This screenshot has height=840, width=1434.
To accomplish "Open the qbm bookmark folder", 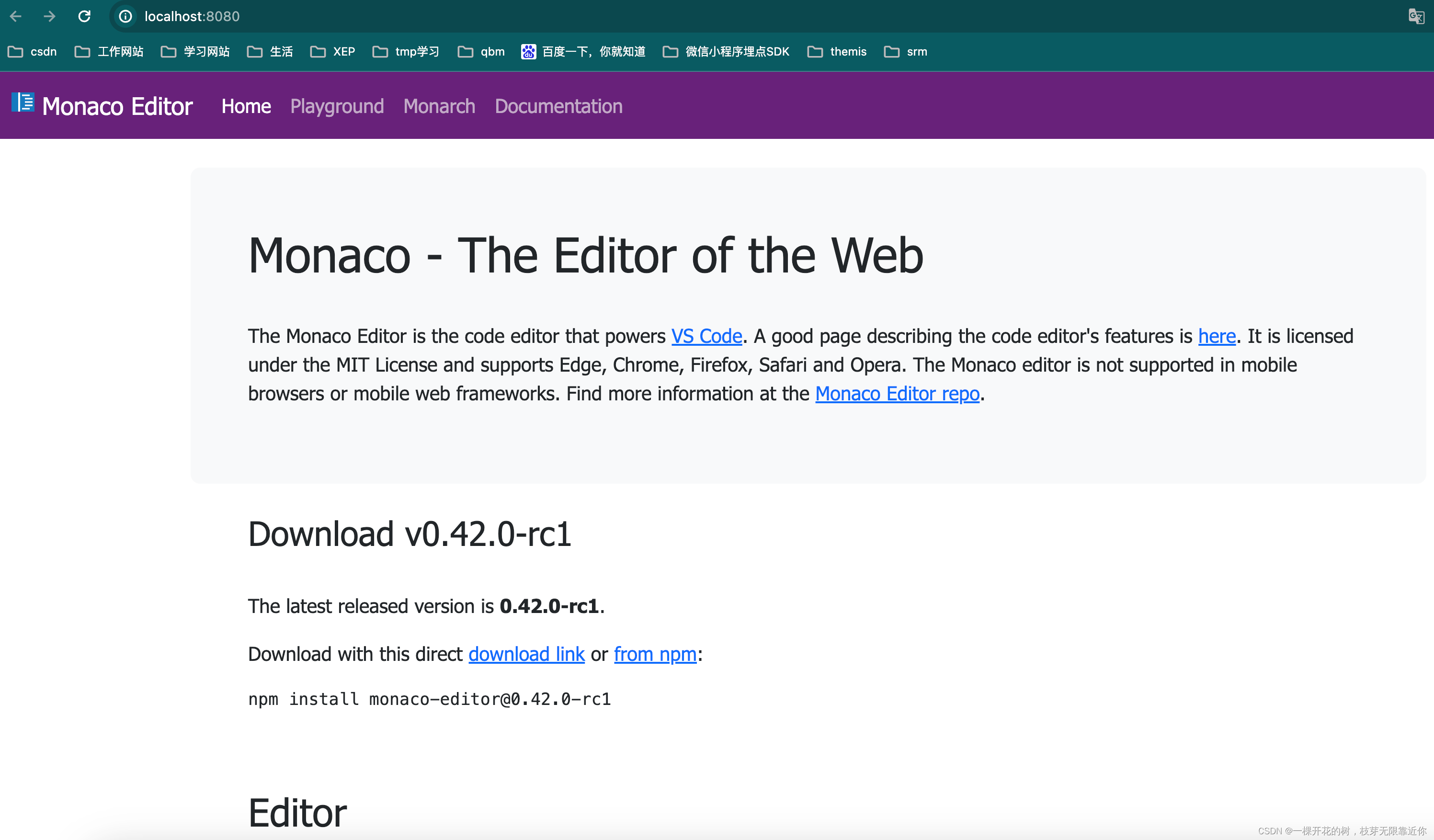I will (x=481, y=52).
